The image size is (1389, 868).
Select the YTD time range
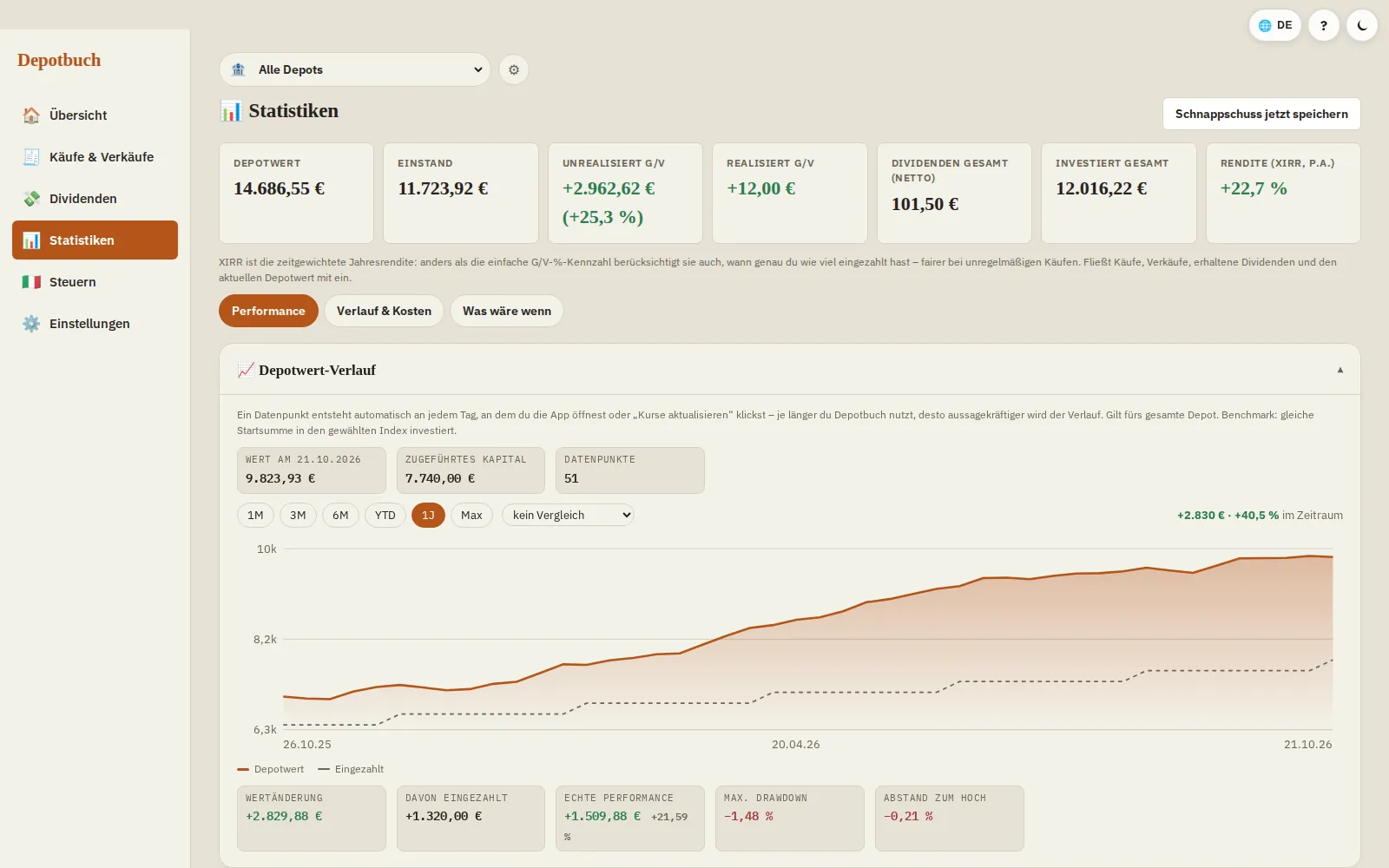coord(385,515)
